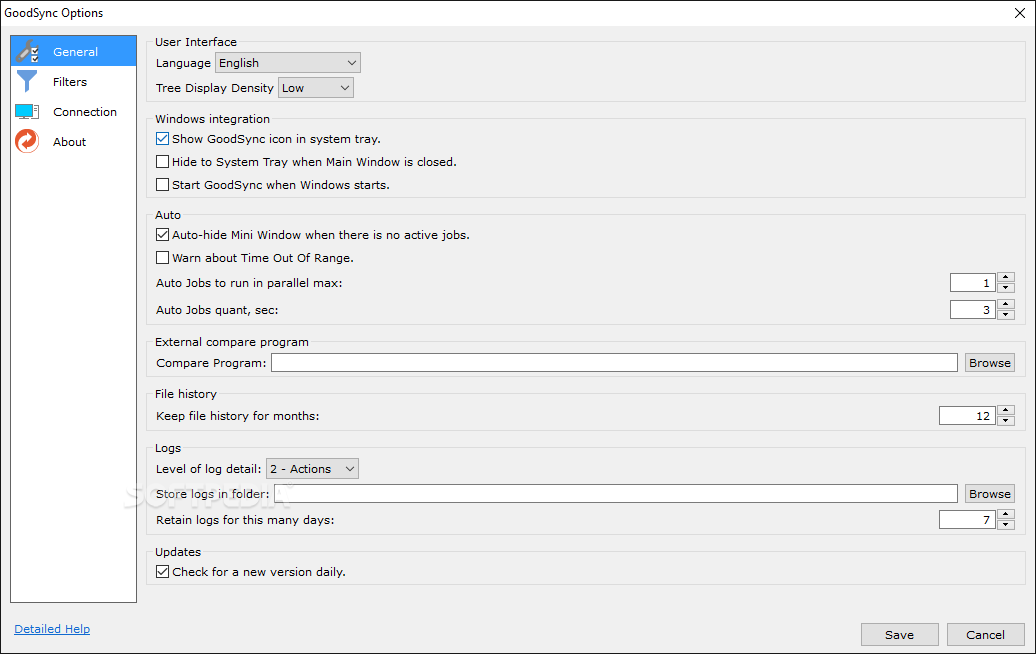Open the Level of log detail dropdown

(313, 469)
